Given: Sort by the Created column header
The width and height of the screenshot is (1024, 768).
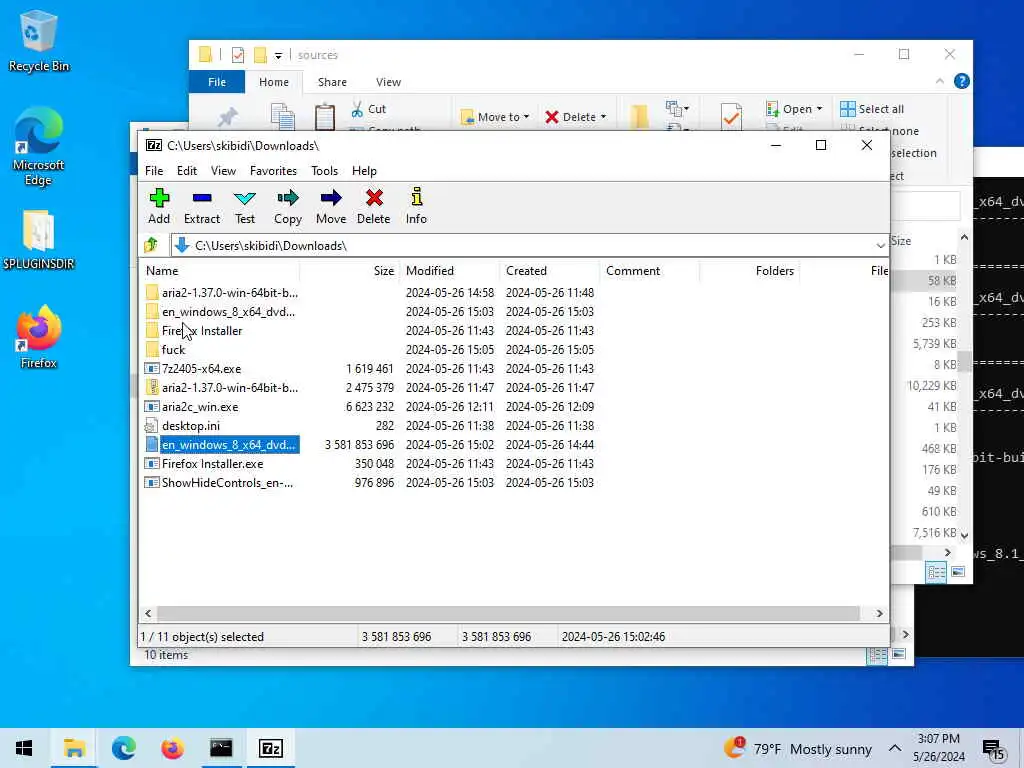Looking at the screenshot, I should pos(550,270).
